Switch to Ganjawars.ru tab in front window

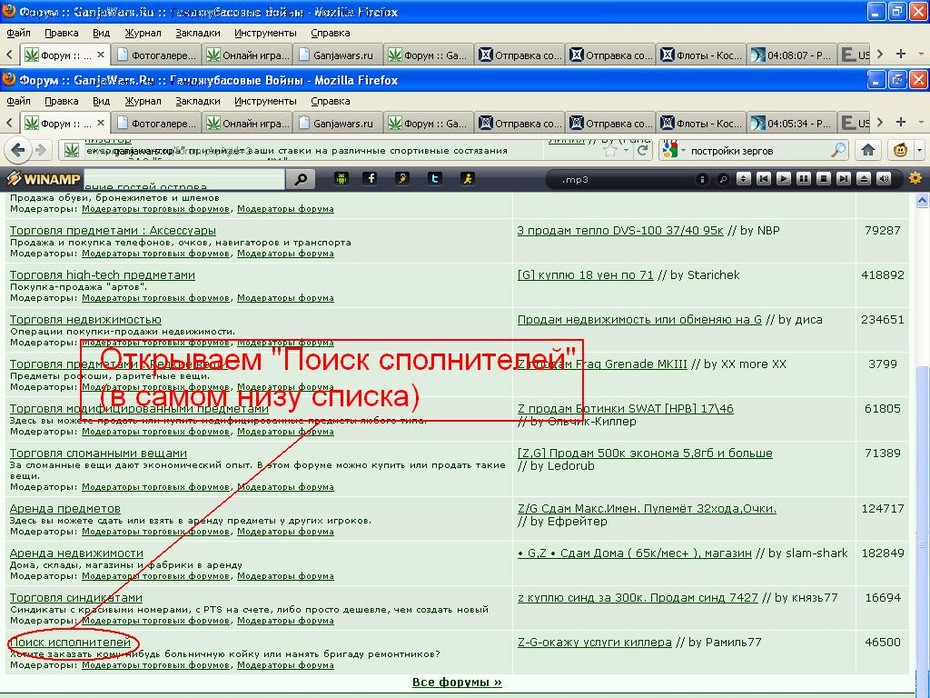337,123
